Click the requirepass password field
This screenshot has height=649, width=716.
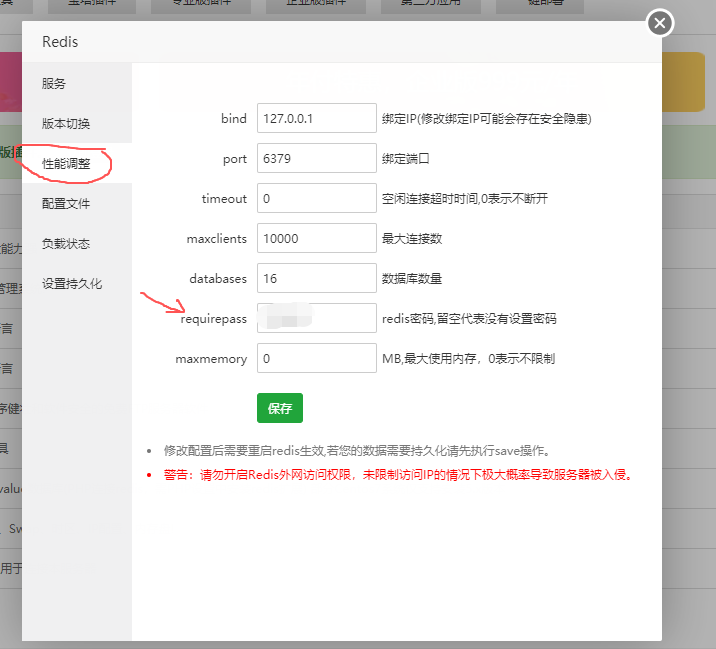316,318
